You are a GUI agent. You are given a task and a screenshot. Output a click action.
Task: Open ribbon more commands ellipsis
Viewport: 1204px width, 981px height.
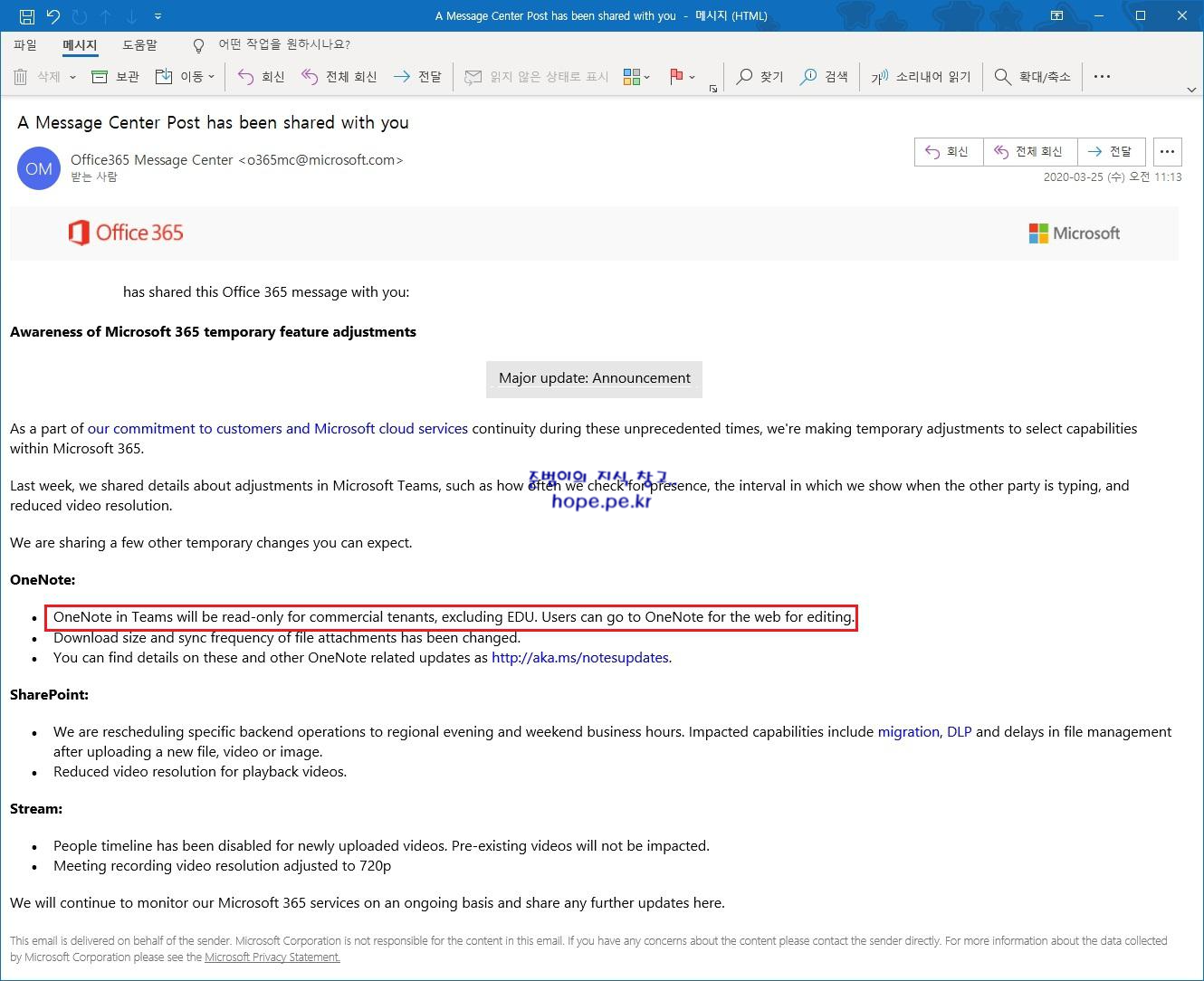[1102, 77]
